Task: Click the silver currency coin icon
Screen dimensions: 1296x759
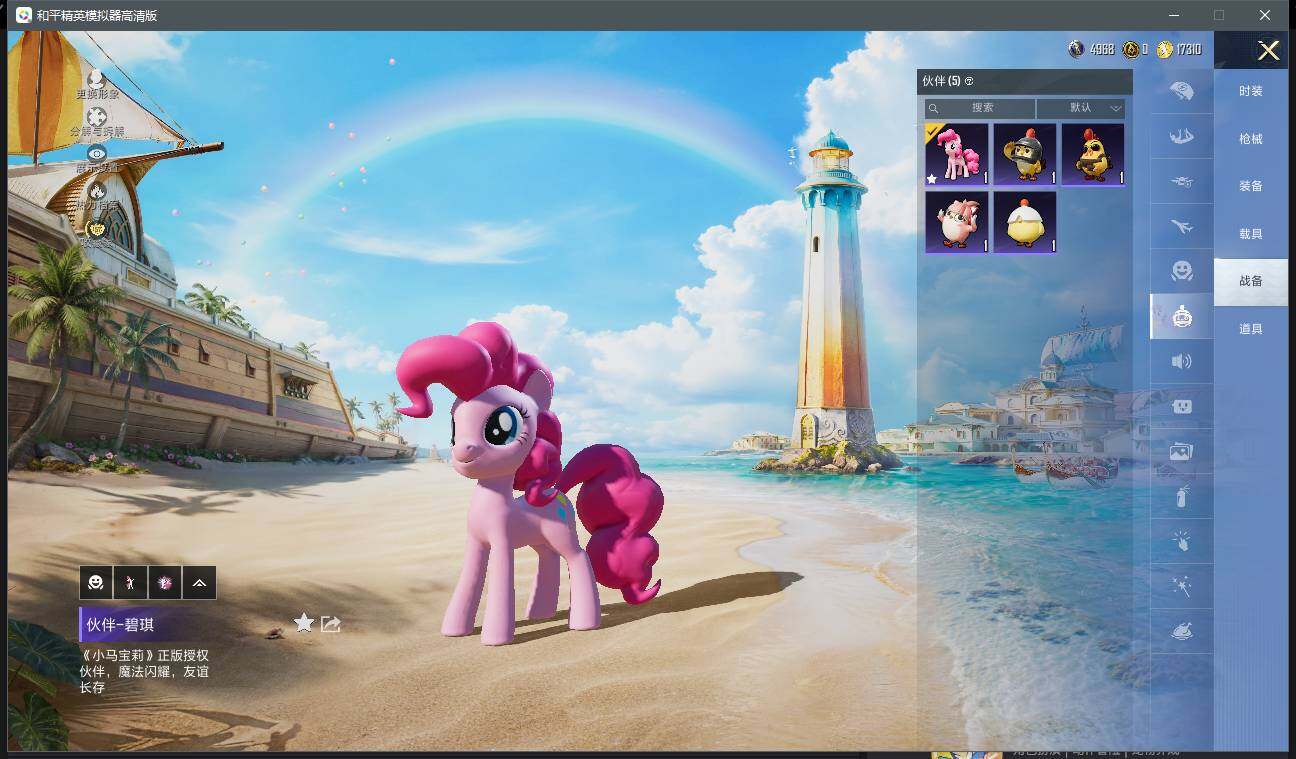Action: point(1076,49)
